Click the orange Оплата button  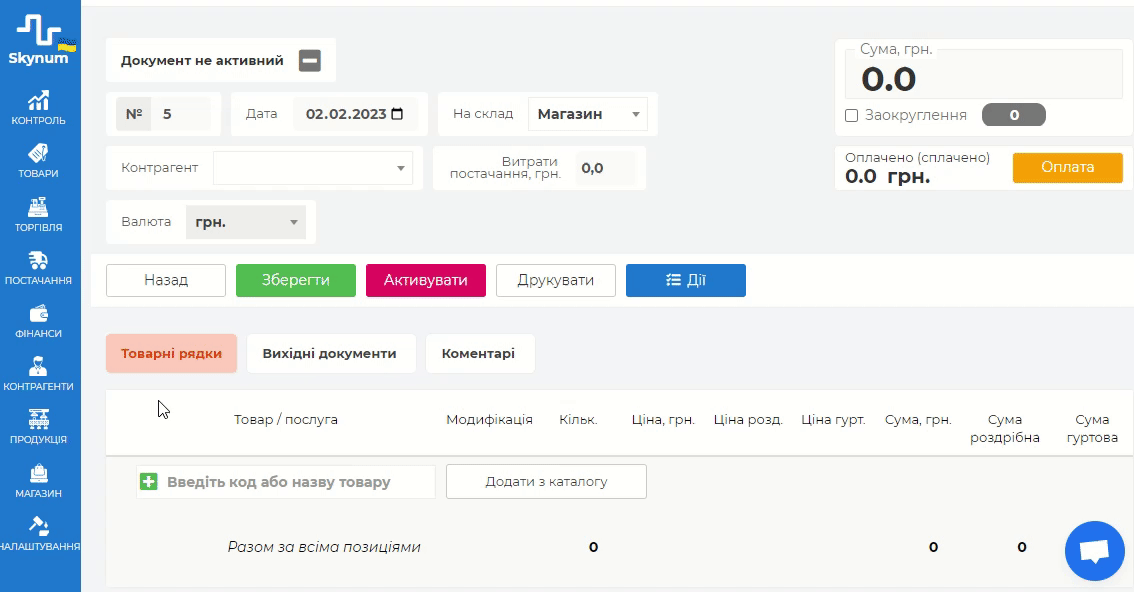1067,167
